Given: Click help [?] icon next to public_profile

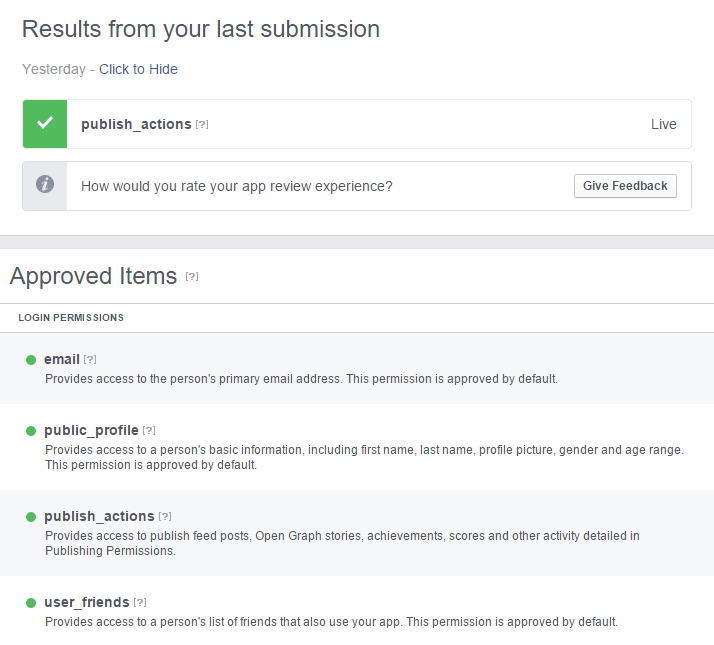Looking at the screenshot, I should click(x=149, y=431).
